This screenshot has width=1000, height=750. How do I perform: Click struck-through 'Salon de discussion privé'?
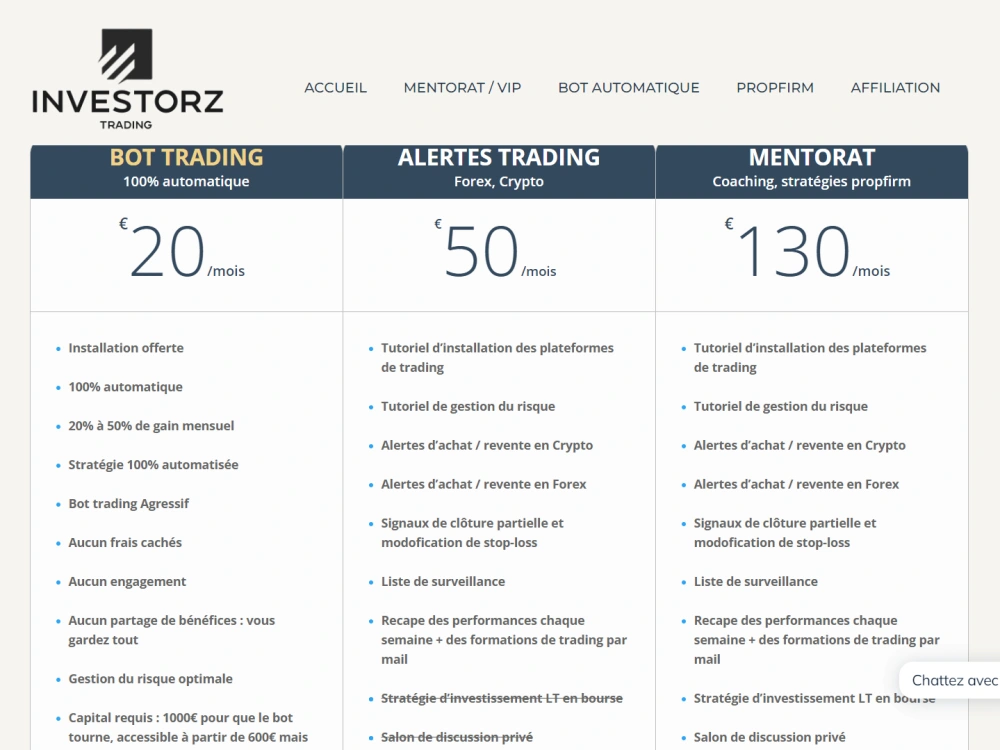tap(457, 737)
